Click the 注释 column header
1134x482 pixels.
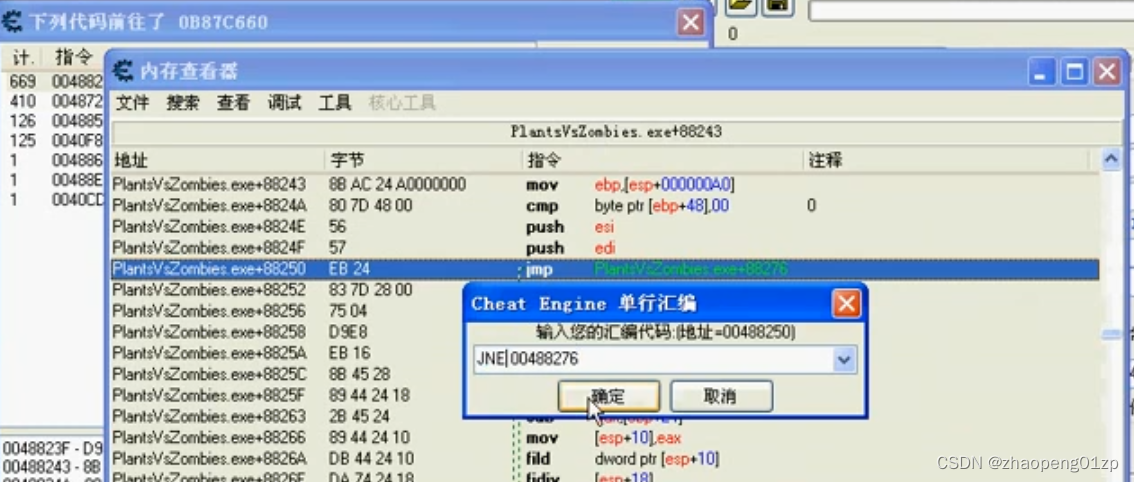[946, 160]
